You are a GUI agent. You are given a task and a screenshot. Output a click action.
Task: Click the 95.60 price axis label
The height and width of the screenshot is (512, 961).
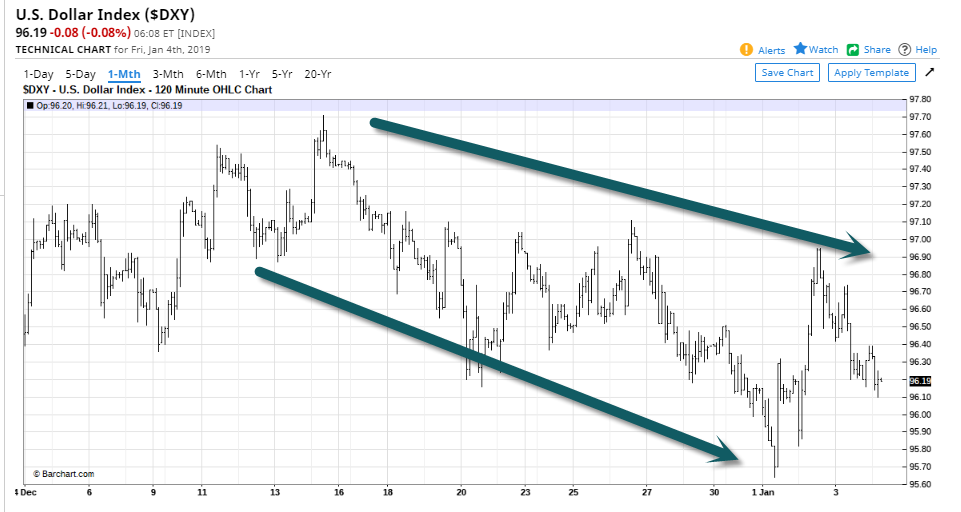point(919,484)
